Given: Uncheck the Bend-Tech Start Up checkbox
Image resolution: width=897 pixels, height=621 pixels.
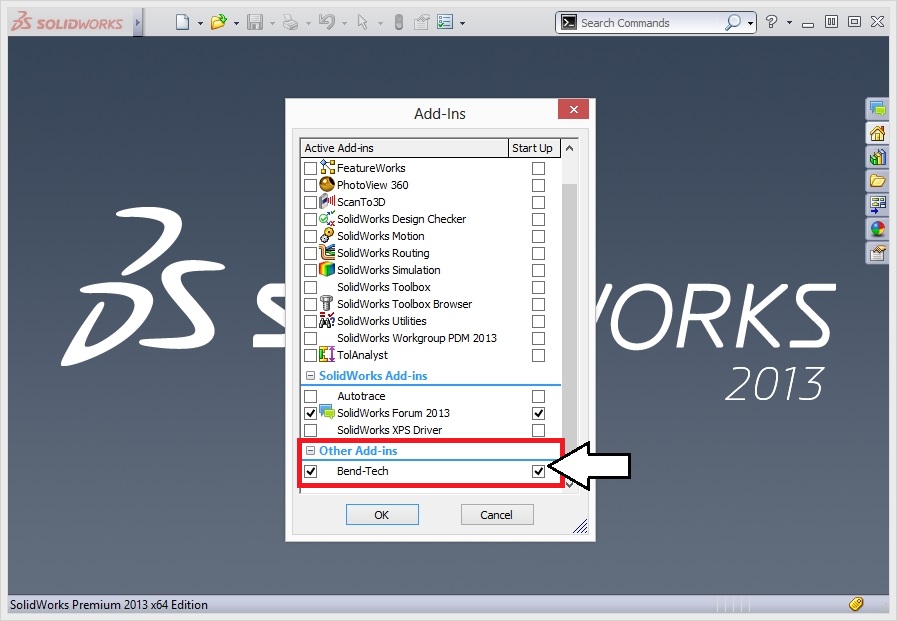Looking at the screenshot, I should pyautogui.click(x=538, y=471).
